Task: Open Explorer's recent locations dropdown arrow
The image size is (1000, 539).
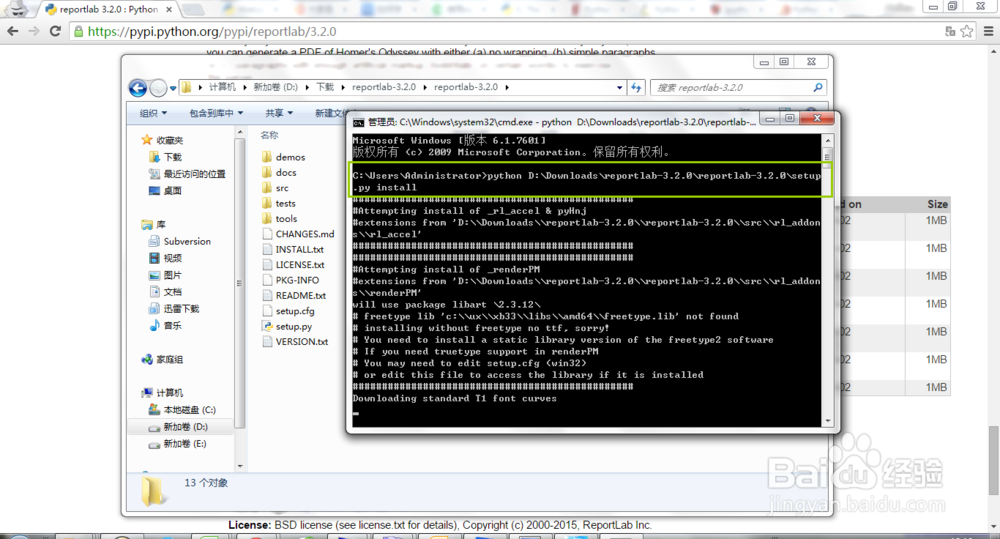Action: point(173,88)
